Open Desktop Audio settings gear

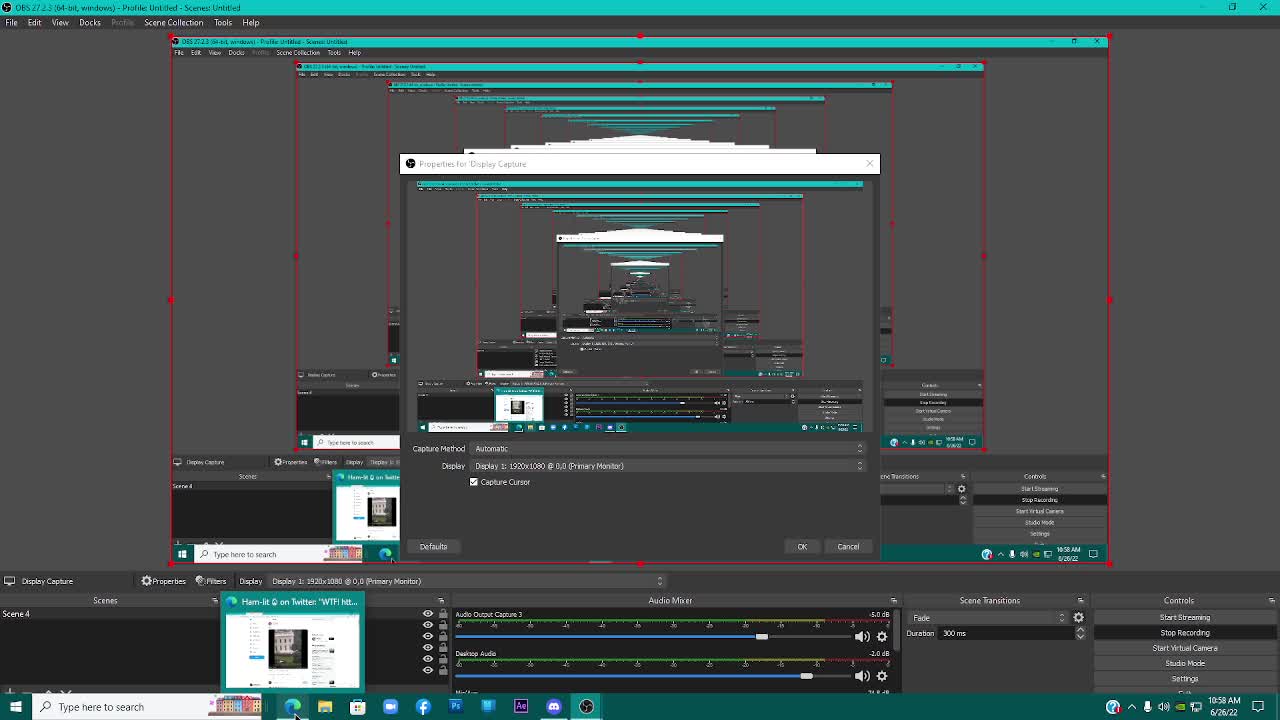click(x=882, y=676)
